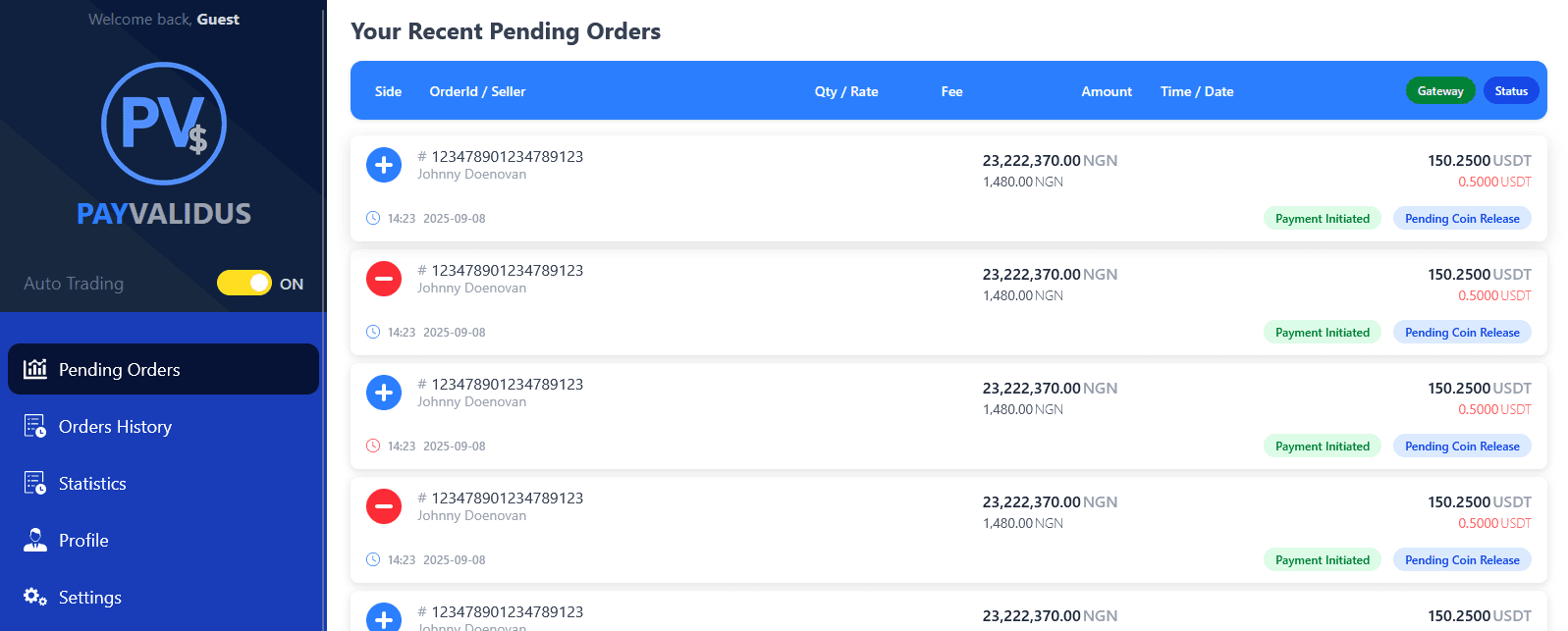
Task: Click Payment Initiated badge on first order
Action: click(x=1322, y=219)
